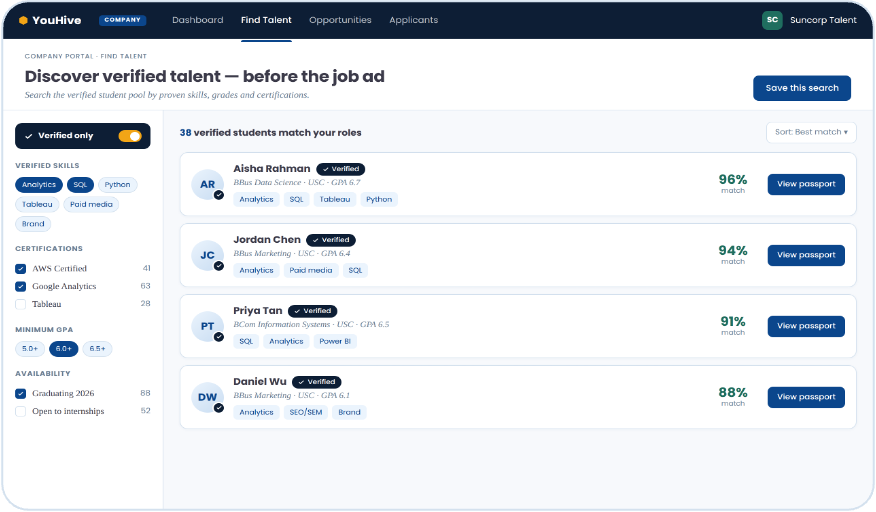The image size is (876, 512).
Task: Go to the Dashboard tab
Action: (198, 20)
